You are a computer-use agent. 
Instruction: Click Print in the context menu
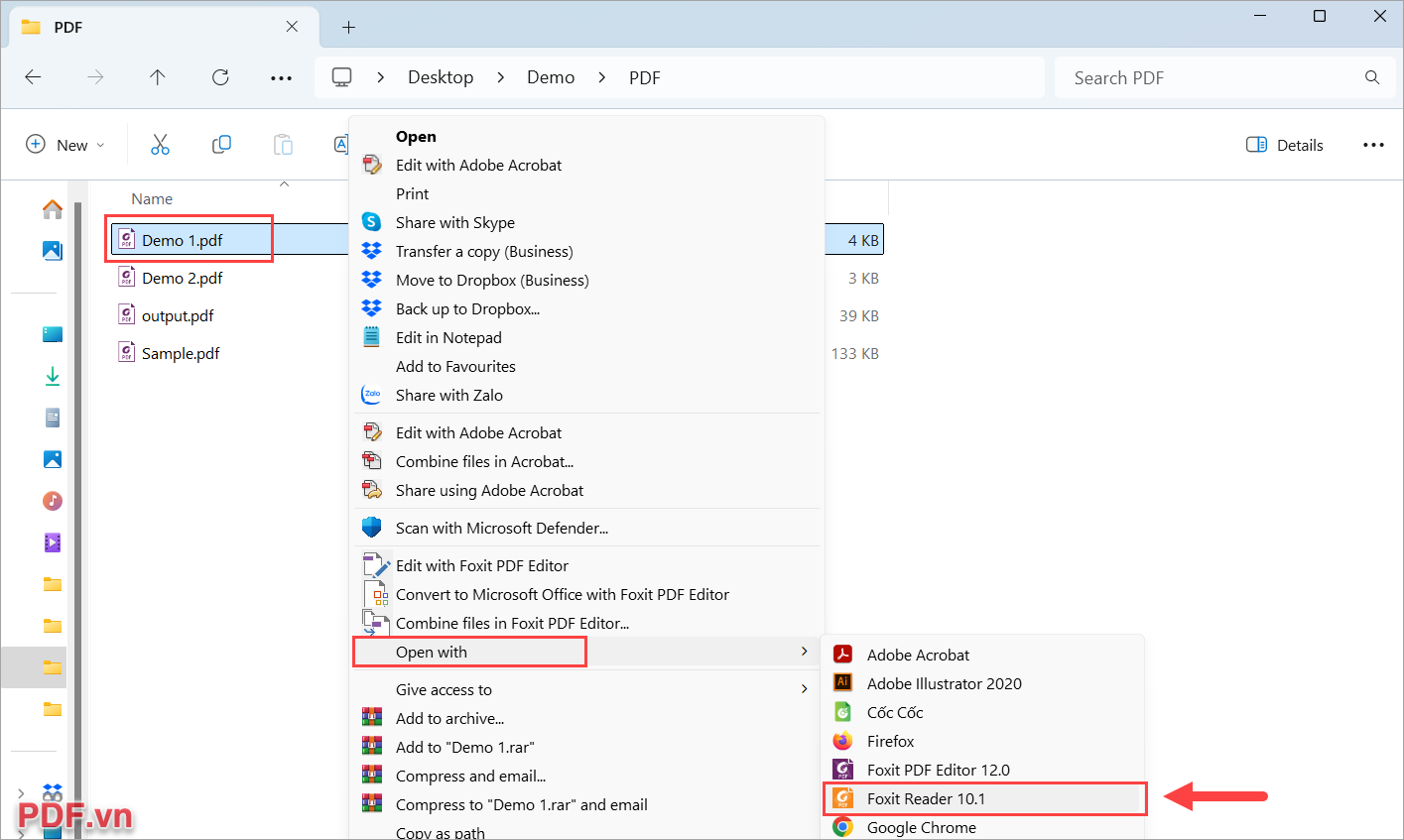(x=587, y=194)
